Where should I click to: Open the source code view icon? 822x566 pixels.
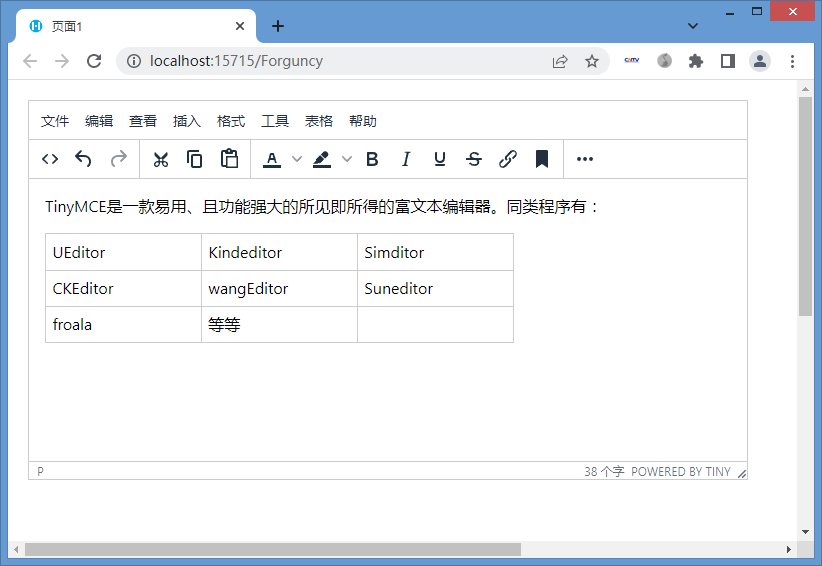[x=50, y=159]
